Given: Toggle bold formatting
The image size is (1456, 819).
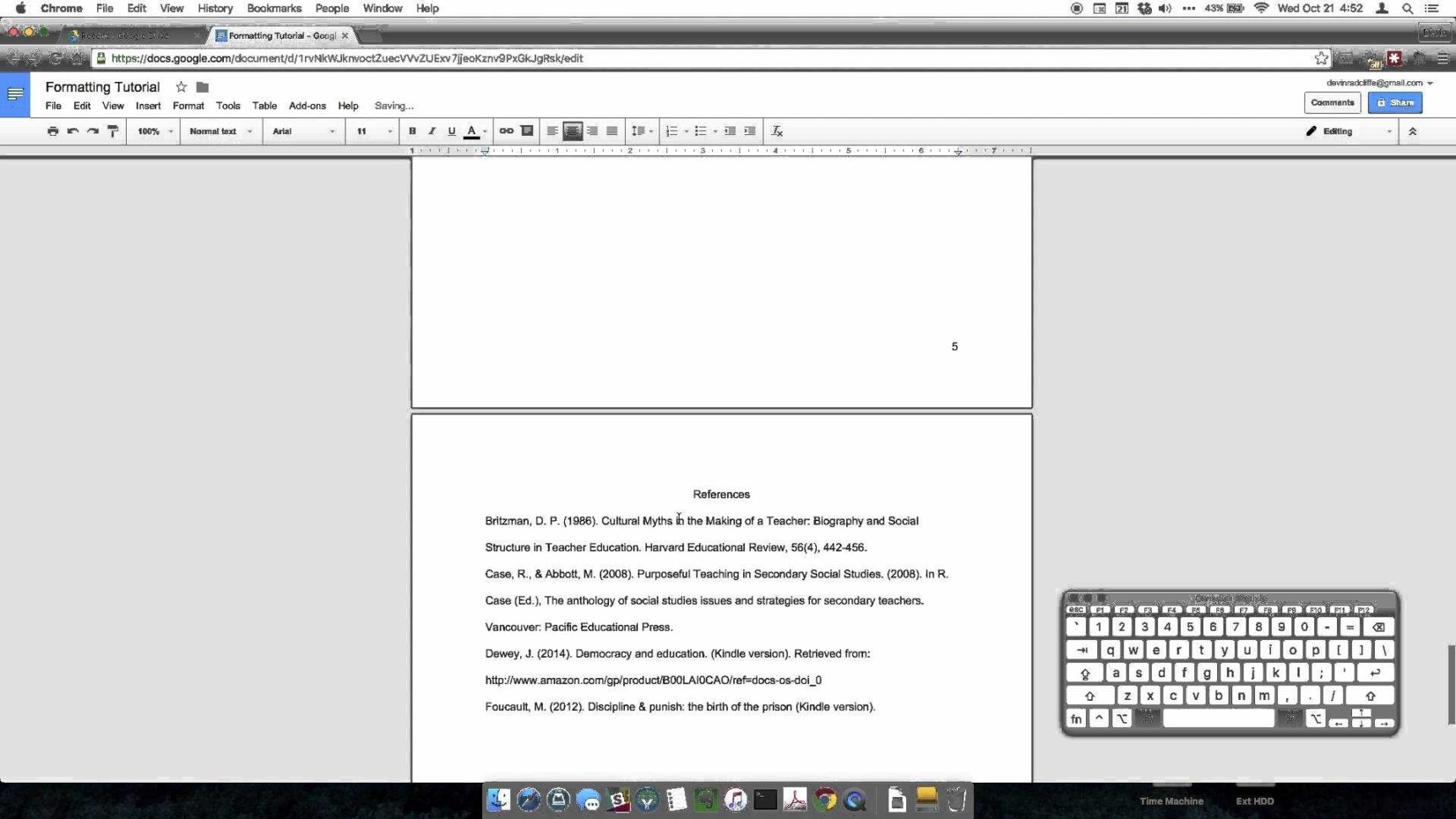Looking at the screenshot, I should click(x=412, y=131).
